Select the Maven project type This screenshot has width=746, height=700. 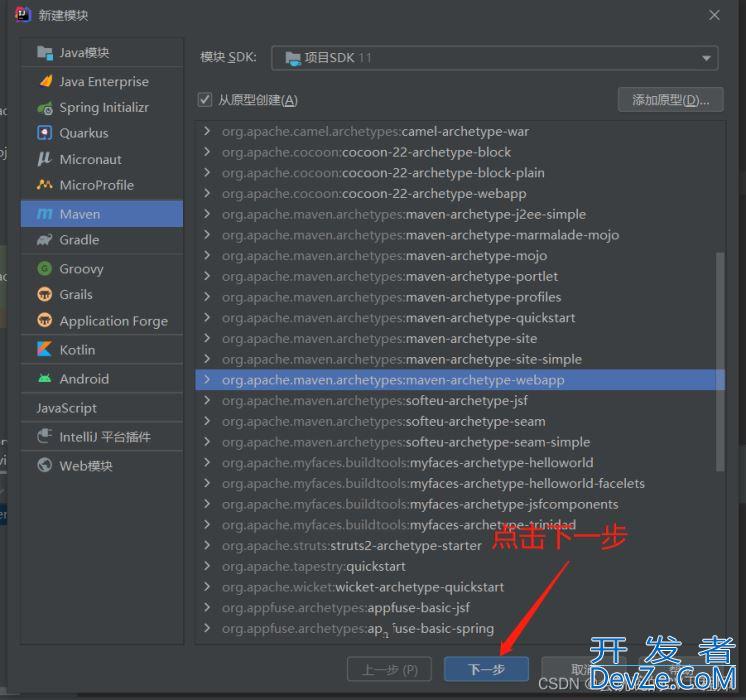[102, 214]
